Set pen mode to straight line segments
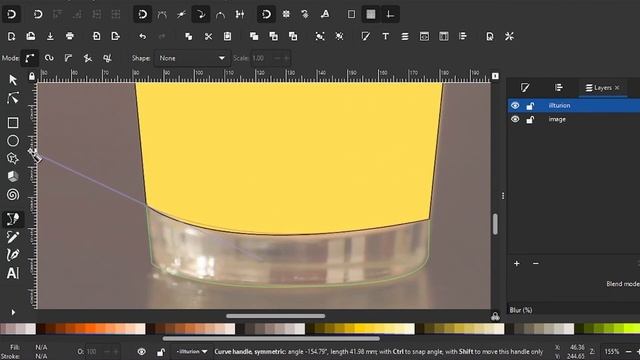640x360 pixels. click(88, 58)
